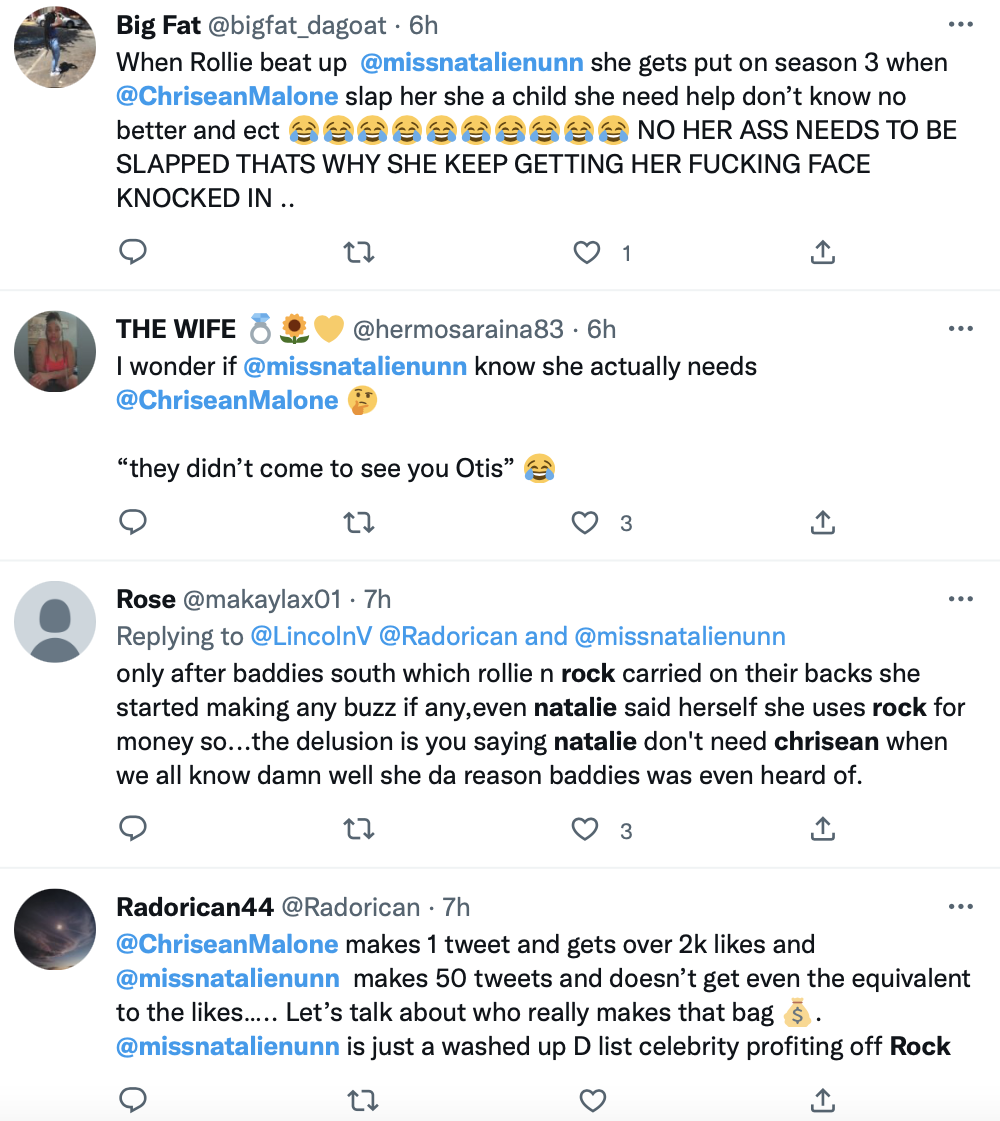The image size is (1000, 1121).
Task: Share Big Fat's tweet
Action: coord(822,253)
